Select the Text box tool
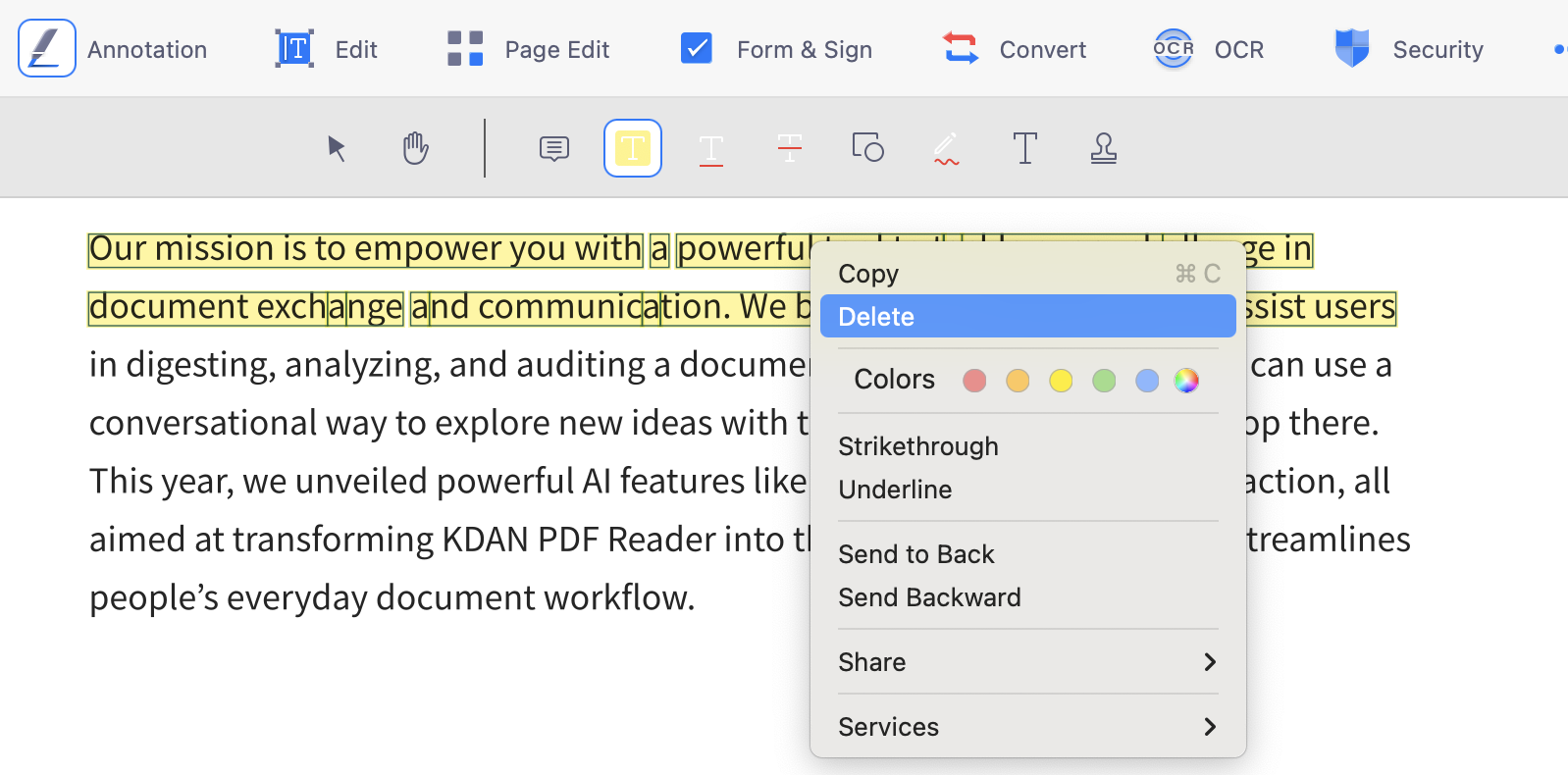1568x775 pixels. click(x=1025, y=148)
